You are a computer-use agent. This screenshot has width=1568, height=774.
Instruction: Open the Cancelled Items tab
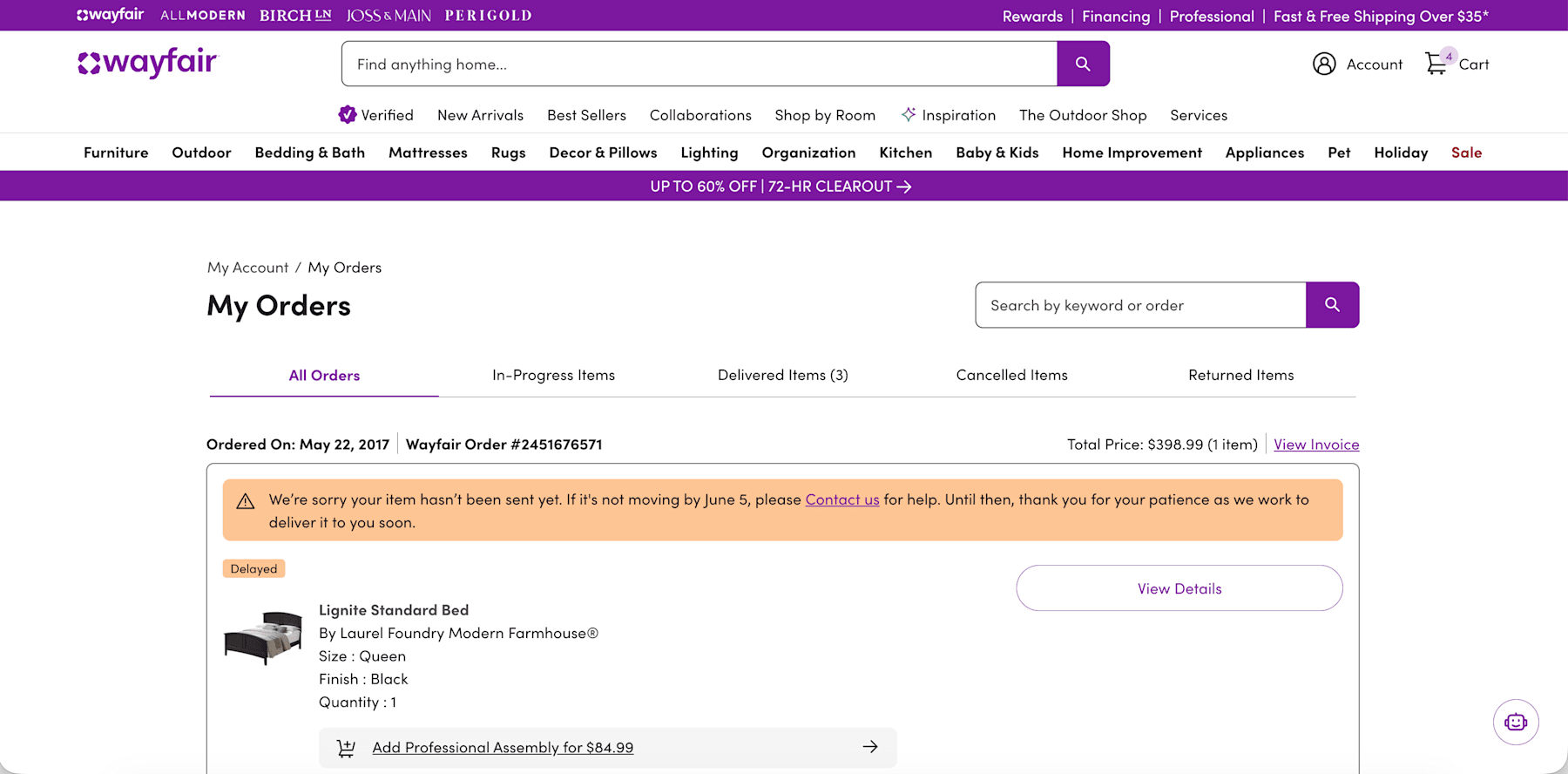1012,376
